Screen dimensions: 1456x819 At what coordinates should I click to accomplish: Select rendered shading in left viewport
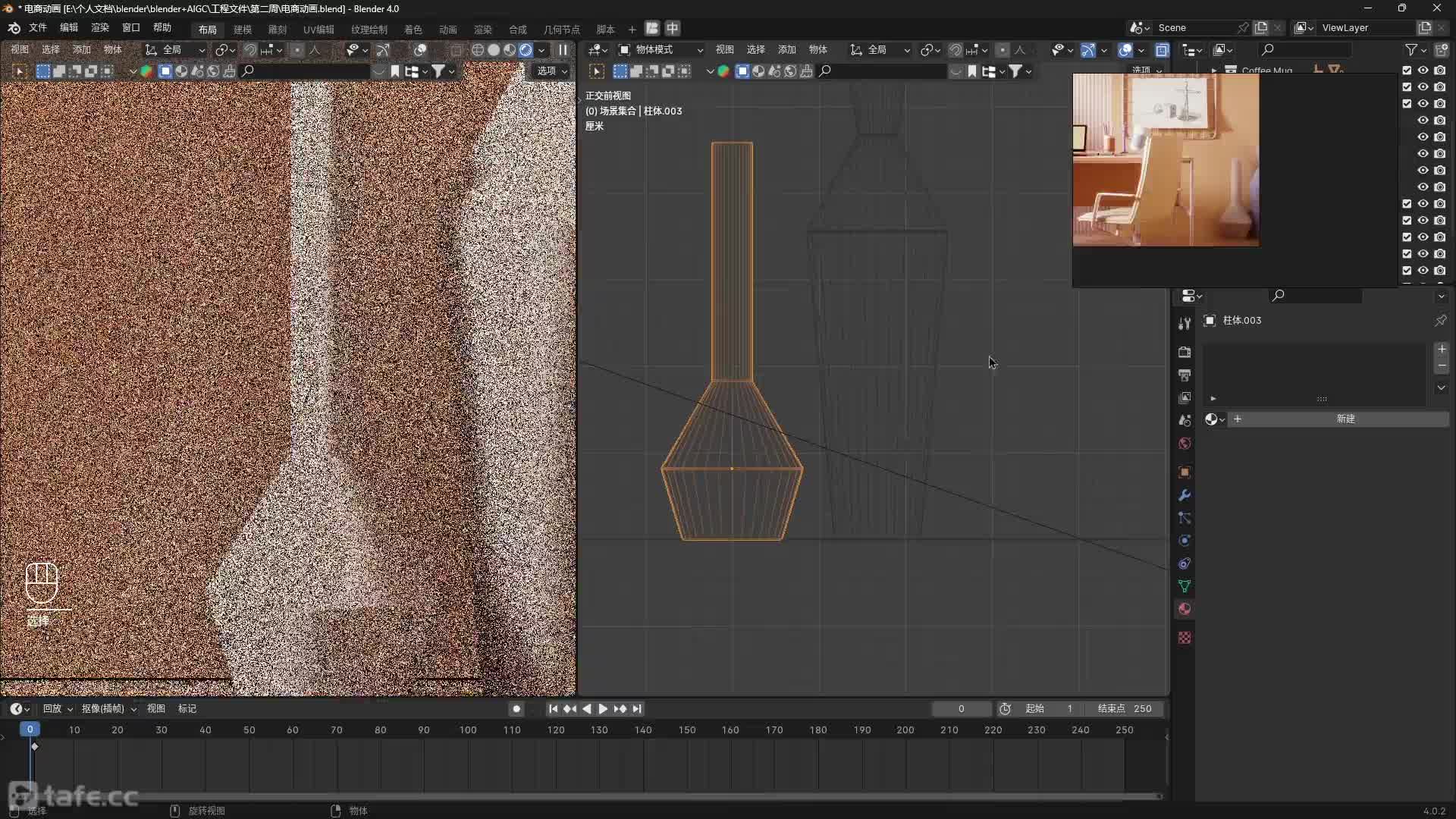click(526, 50)
